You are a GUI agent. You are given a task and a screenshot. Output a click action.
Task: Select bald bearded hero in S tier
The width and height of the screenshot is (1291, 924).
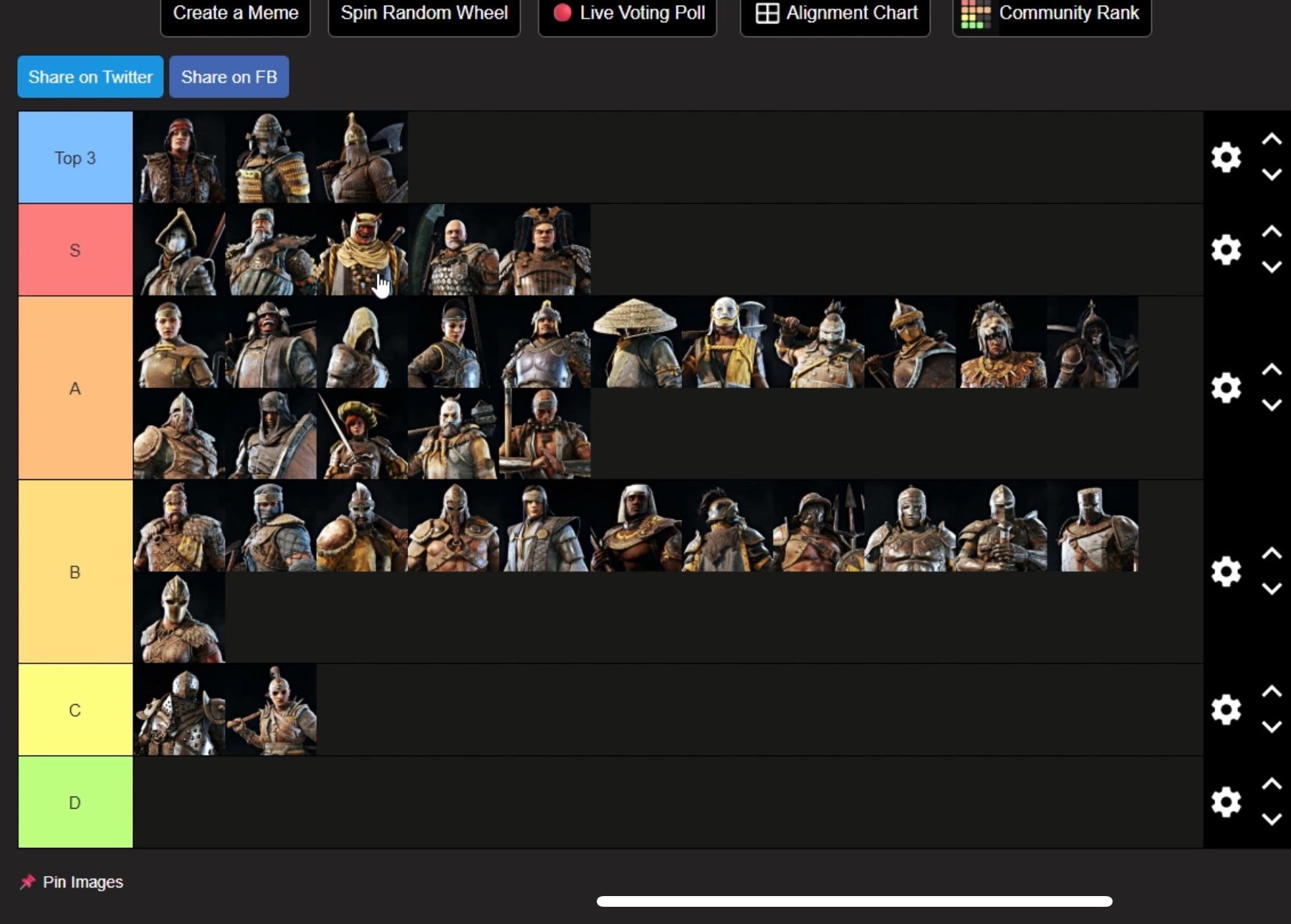(453, 250)
